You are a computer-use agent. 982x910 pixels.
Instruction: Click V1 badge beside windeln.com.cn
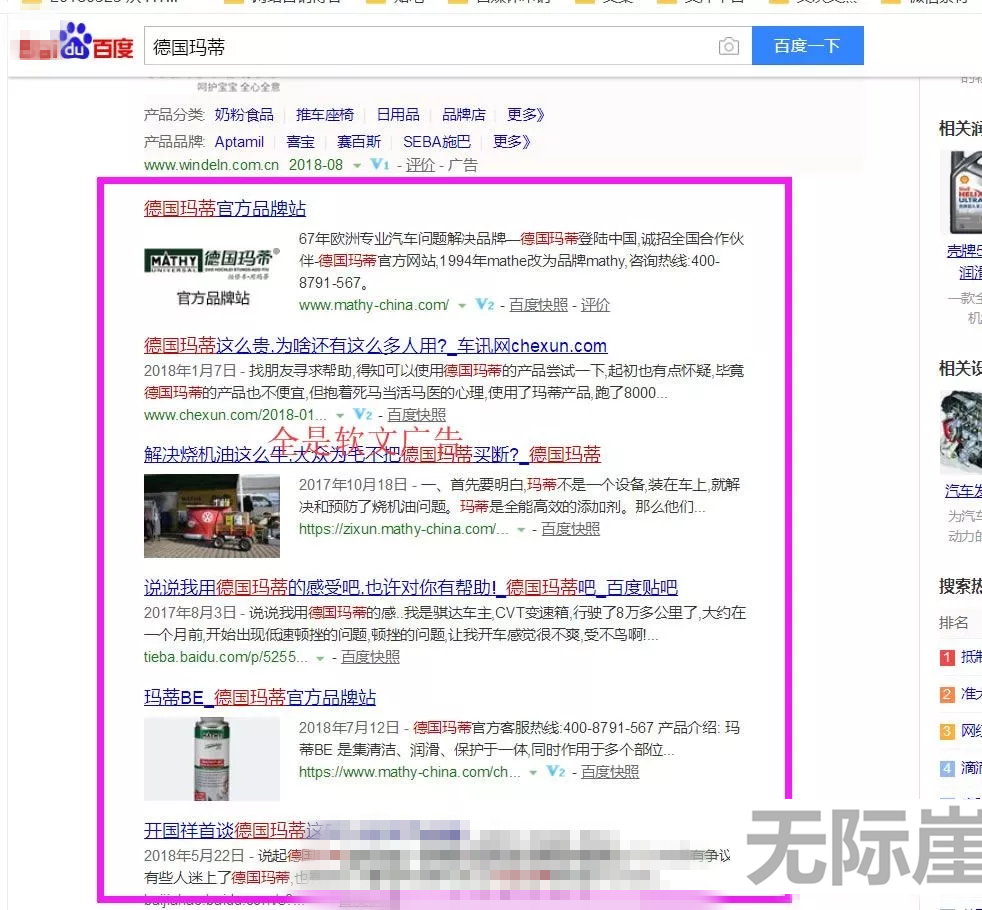pyautogui.click(x=380, y=165)
